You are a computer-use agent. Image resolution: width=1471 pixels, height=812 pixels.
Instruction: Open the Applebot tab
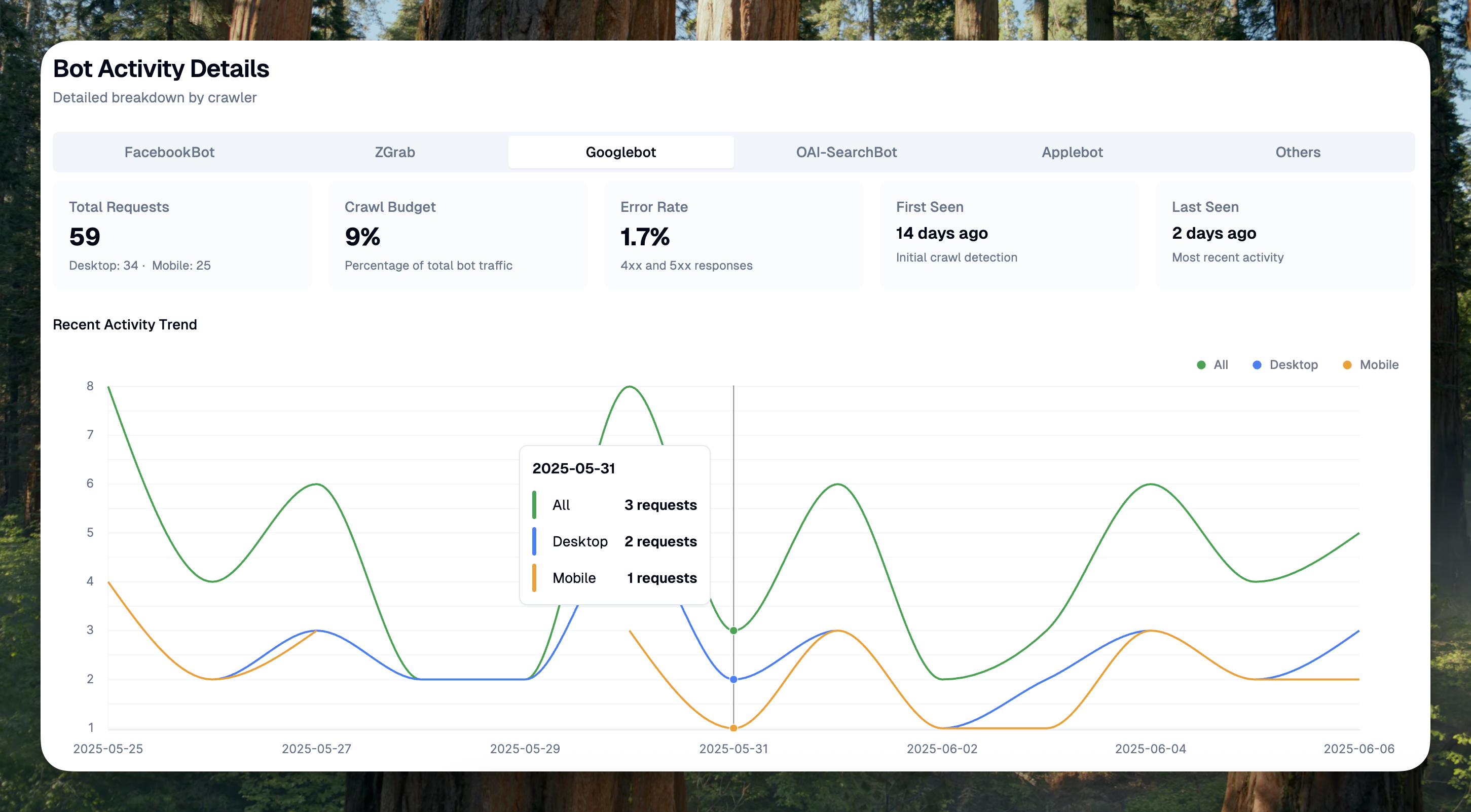[1072, 152]
